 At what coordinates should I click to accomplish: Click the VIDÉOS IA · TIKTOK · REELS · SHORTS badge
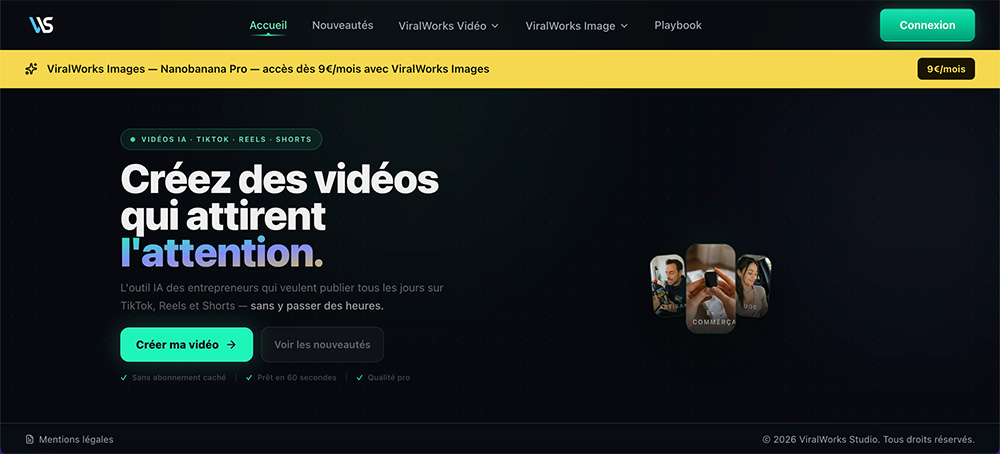pyautogui.click(x=221, y=139)
